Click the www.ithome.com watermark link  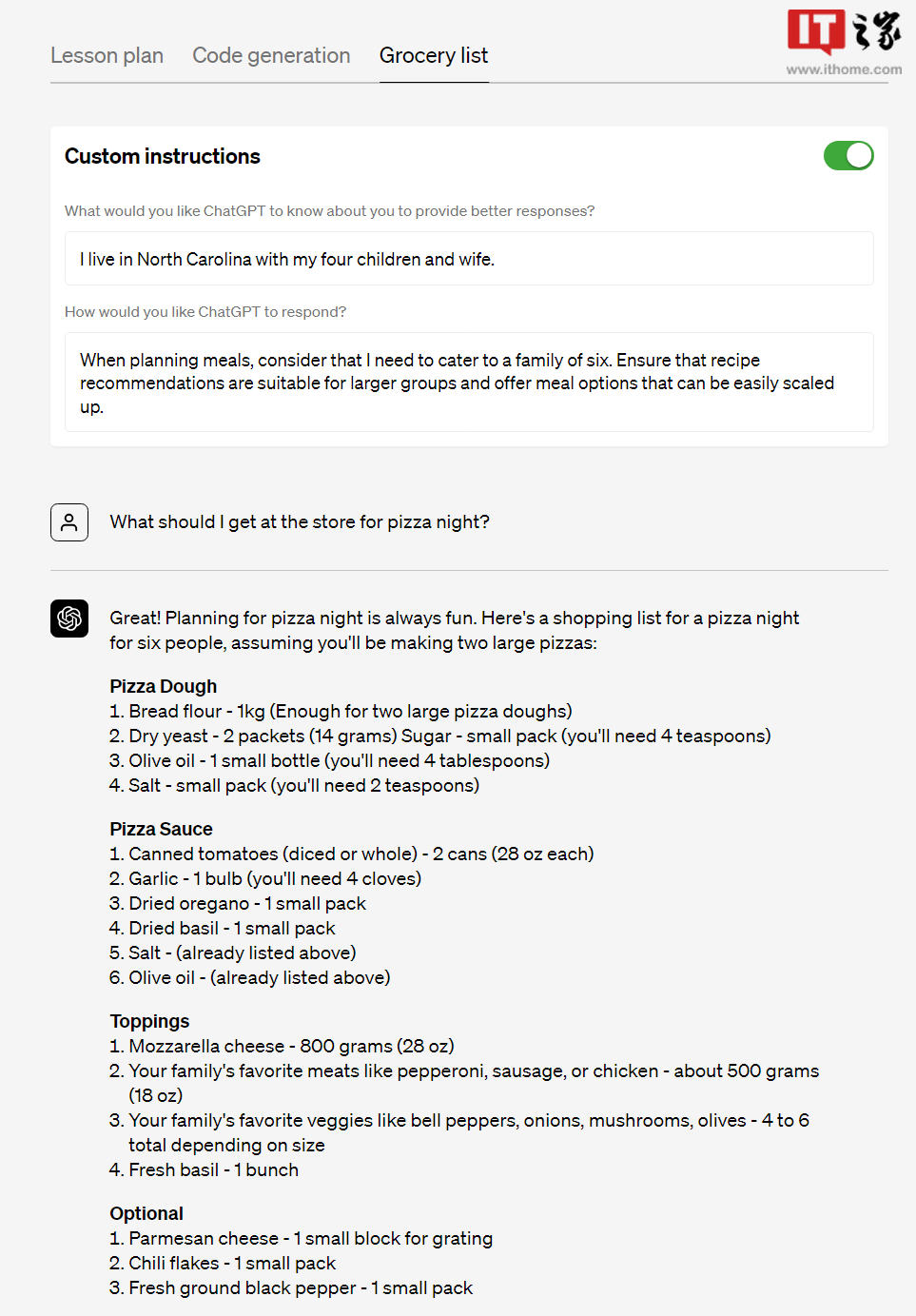pos(844,69)
